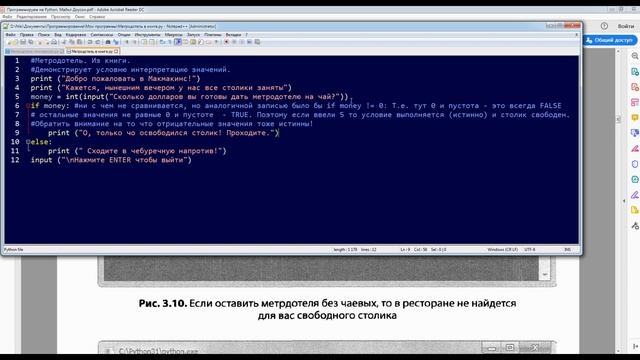Click the Open file icon in Notepad++ toolbar
Viewport: 640px width, 360px height.
(15, 42)
